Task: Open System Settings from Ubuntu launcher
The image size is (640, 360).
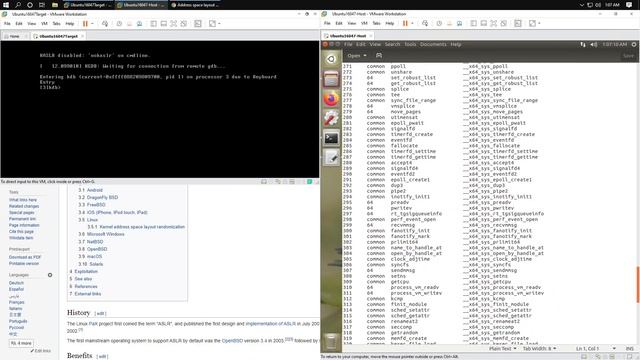Action: pos(331,118)
